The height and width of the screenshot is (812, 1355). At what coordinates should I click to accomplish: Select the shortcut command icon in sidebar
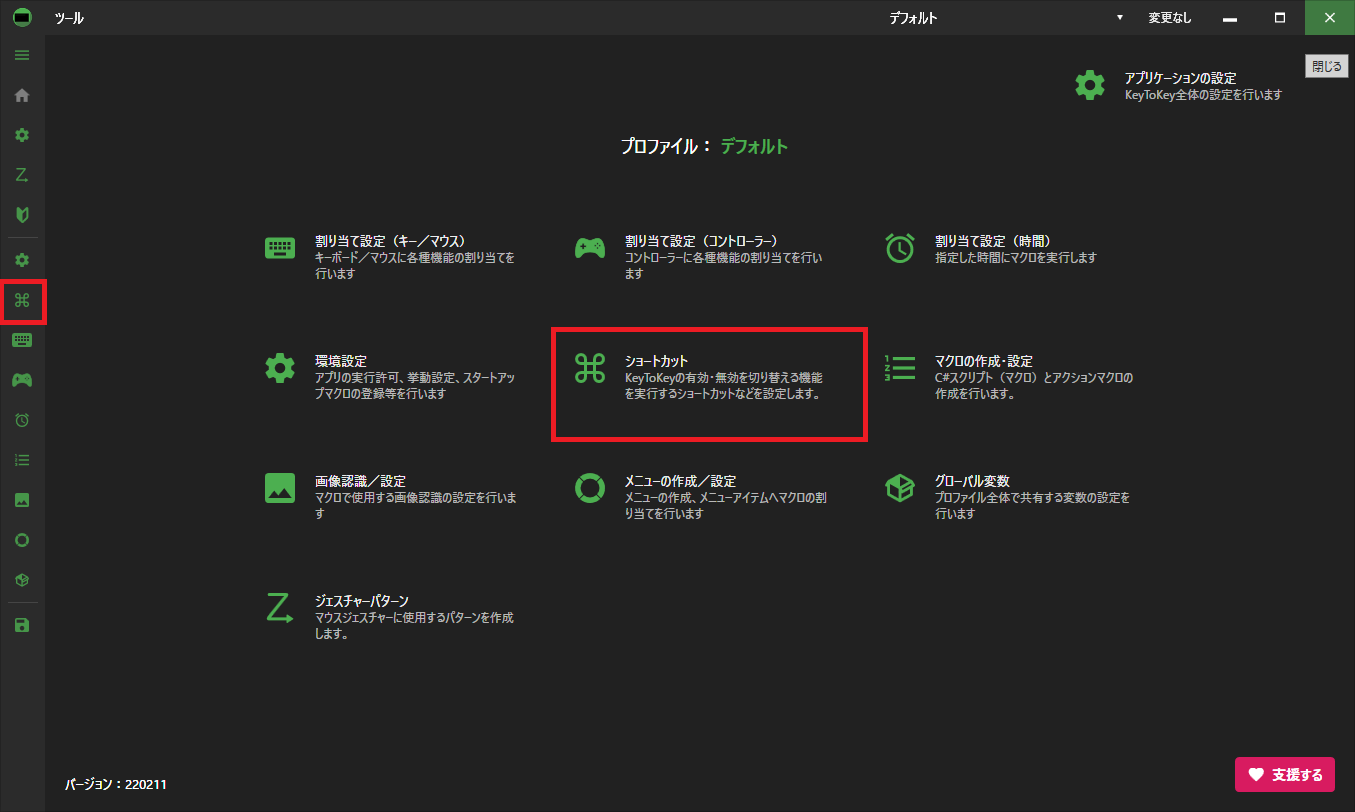22,300
